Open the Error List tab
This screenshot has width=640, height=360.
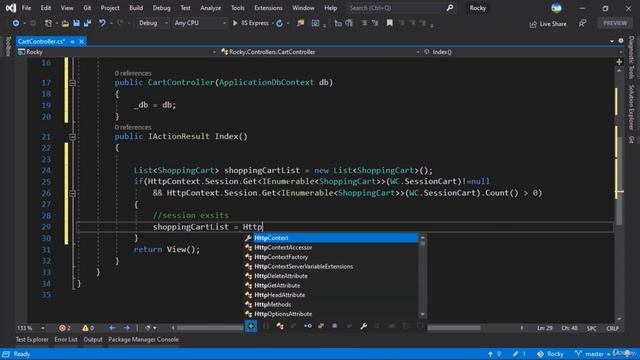click(x=66, y=340)
